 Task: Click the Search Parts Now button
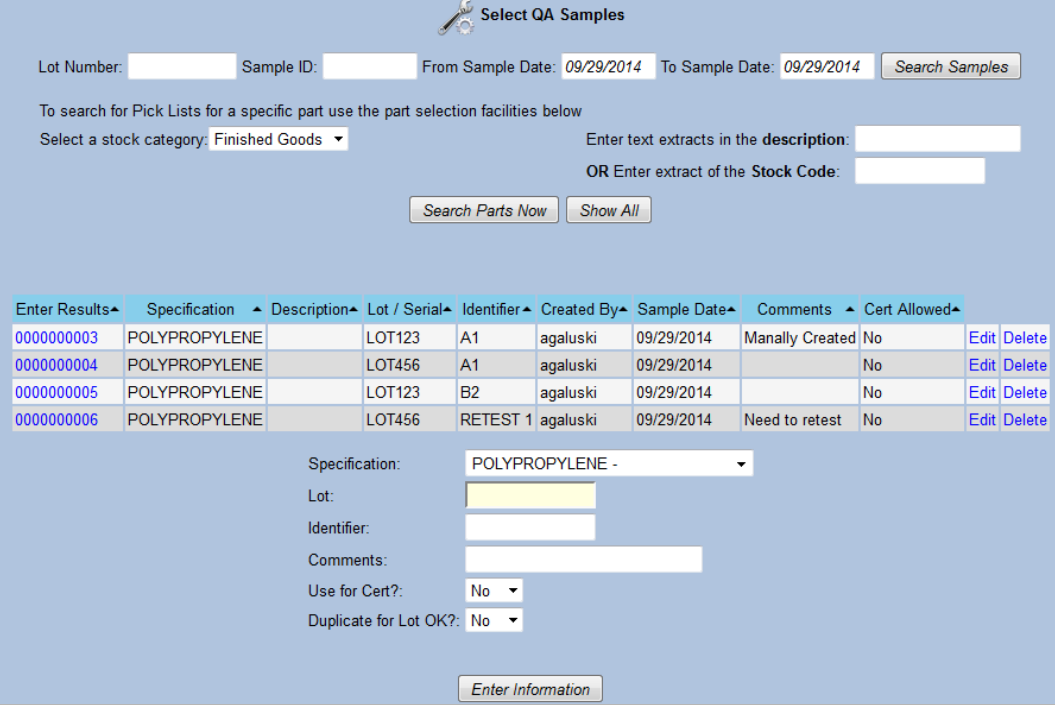point(484,210)
